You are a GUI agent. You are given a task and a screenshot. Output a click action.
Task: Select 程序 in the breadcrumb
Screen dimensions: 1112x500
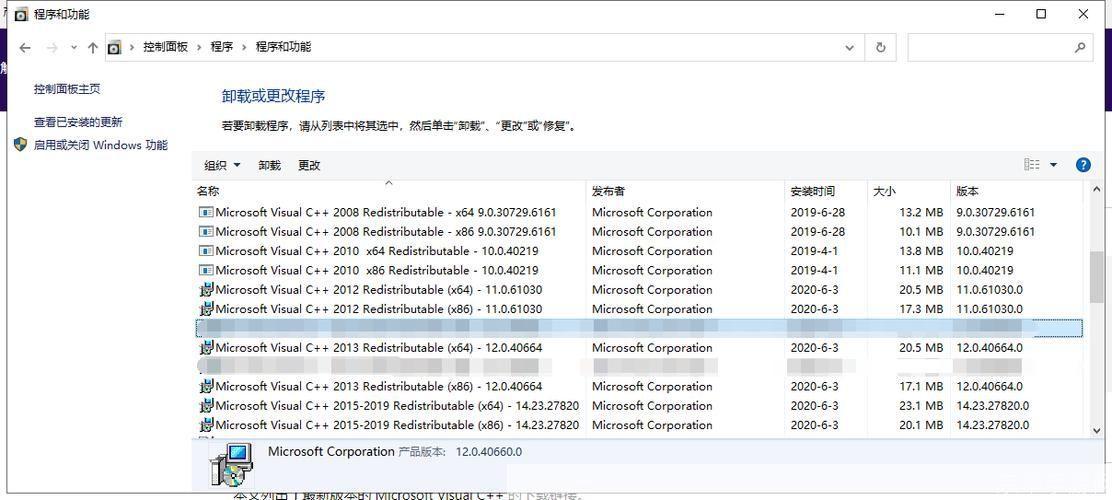pos(221,47)
